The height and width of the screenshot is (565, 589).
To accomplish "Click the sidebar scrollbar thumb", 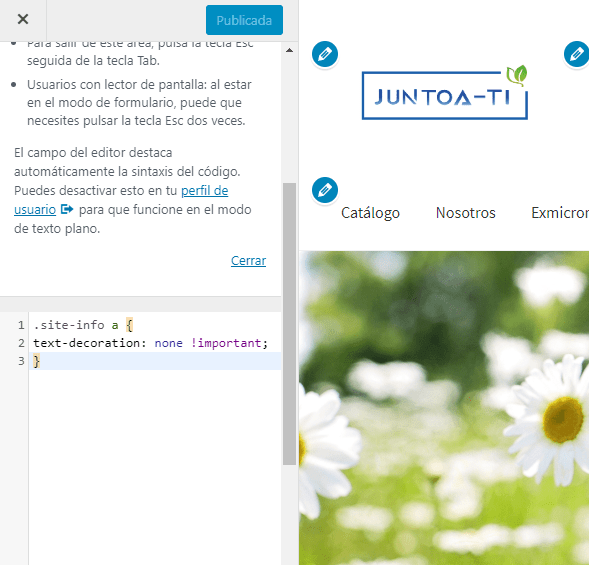I will 289,324.
